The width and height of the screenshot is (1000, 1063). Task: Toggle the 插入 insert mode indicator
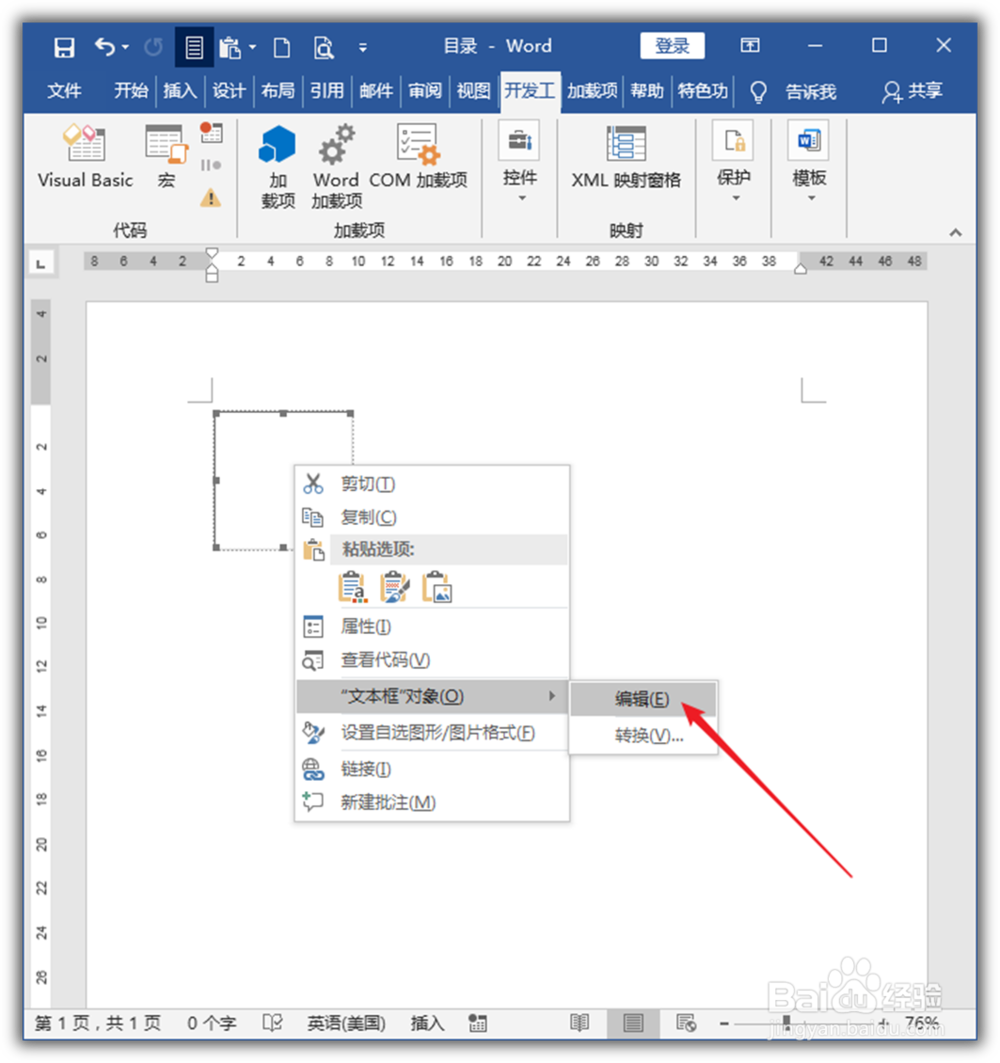pos(427,1023)
